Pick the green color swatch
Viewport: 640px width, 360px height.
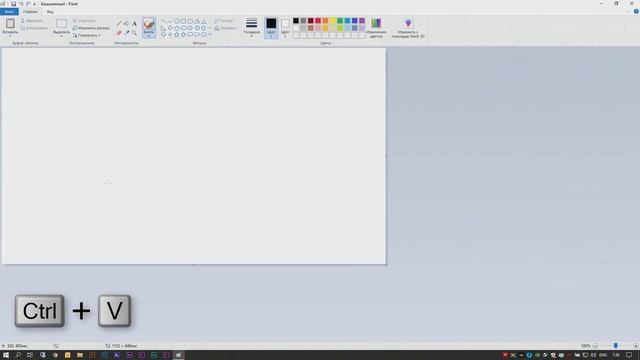click(340, 21)
